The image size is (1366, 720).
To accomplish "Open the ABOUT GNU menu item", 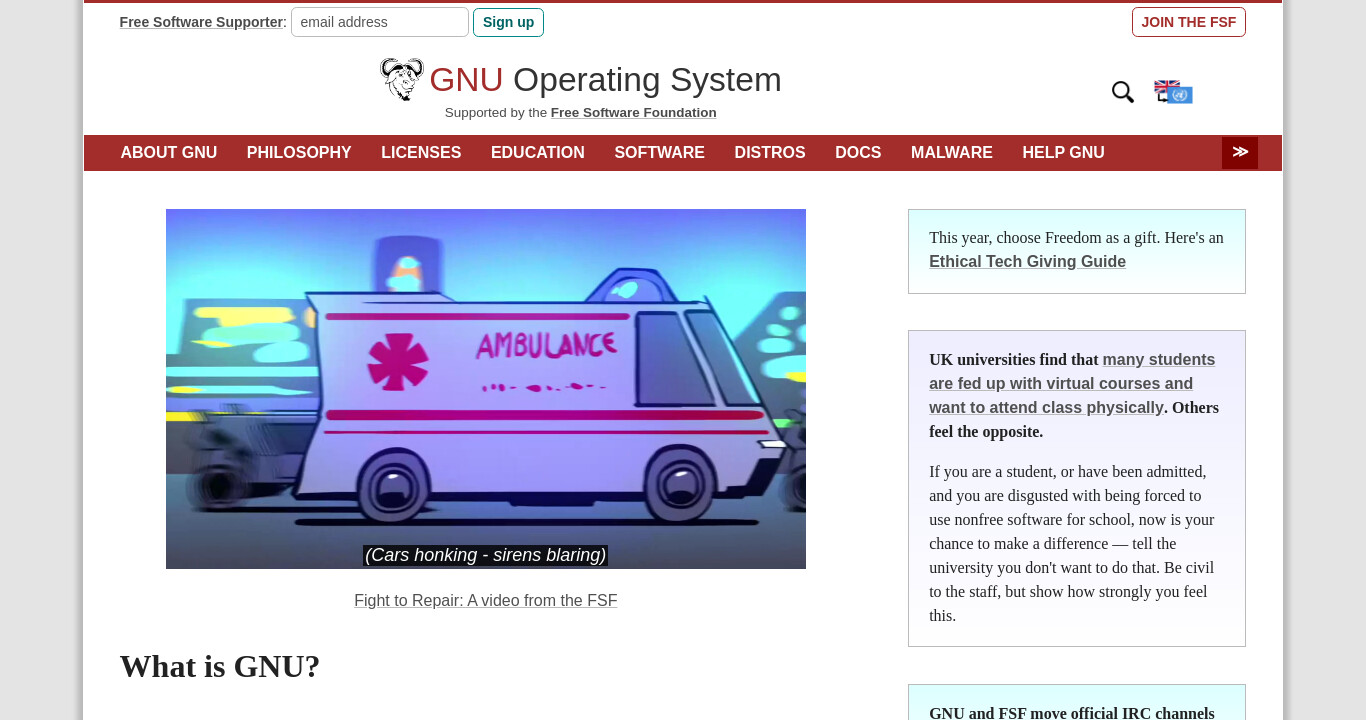I will pos(169,153).
